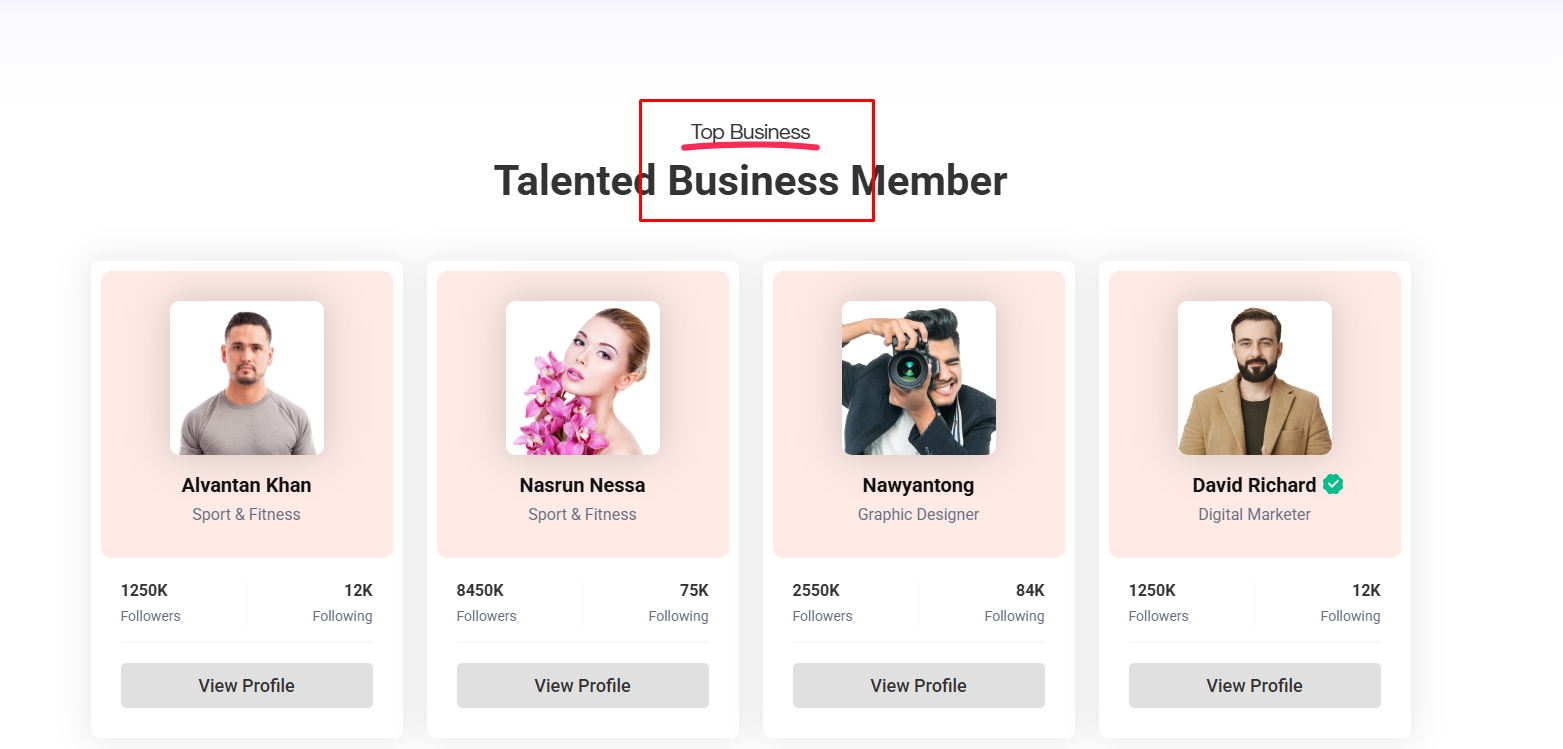Viewport: 1563px width, 749px height.
Task: Click the Top Business section subtitle
Action: 751,132
